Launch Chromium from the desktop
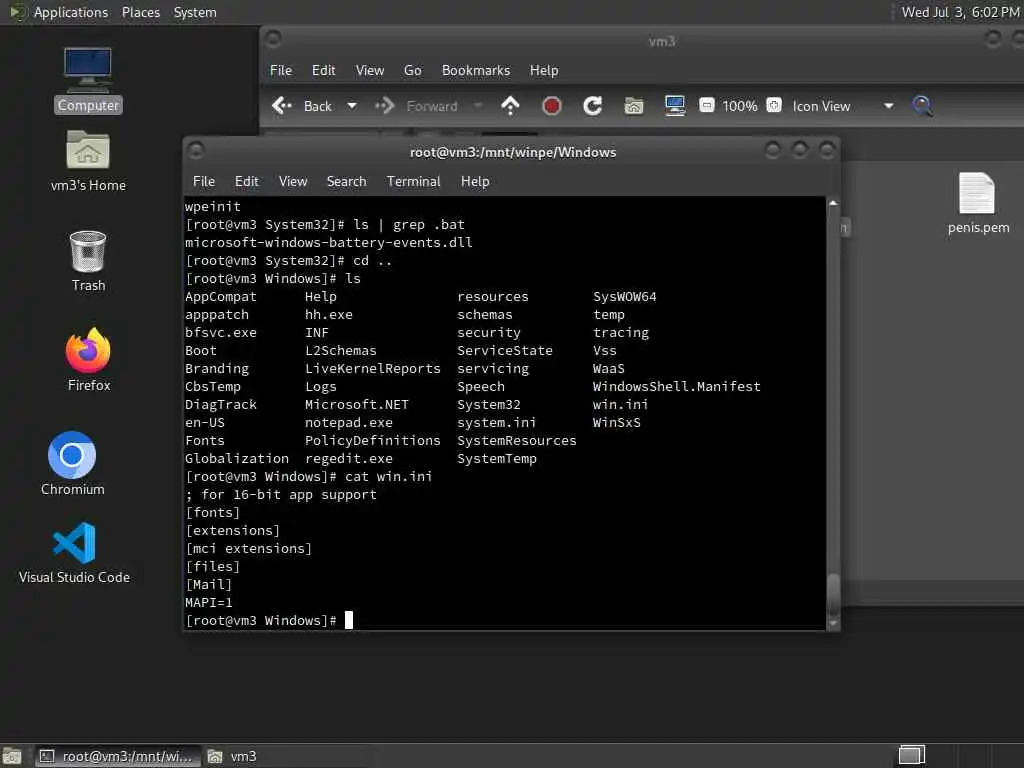This screenshot has height=768, width=1024. click(x=72, y=463)
